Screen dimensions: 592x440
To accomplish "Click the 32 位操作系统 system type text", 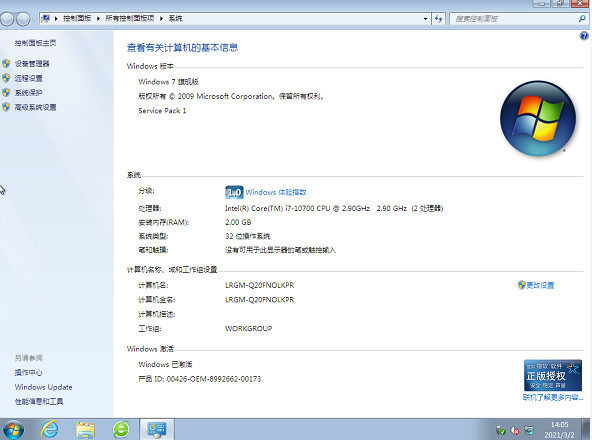I will point(248,236).
